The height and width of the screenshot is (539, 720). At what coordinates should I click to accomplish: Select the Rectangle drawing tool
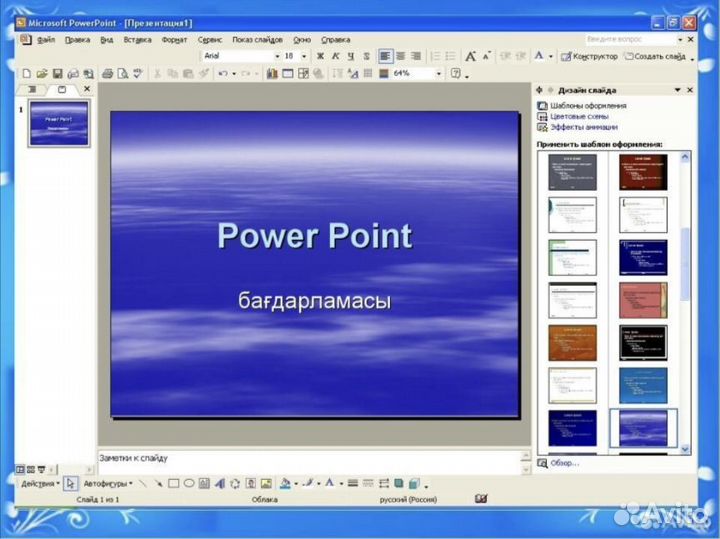click(x=174, y=483)
